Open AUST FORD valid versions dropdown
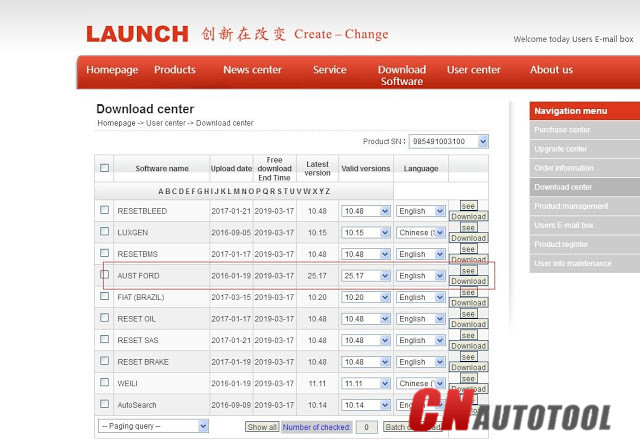Screen dimensions: 640x441 tap(366, 276)
